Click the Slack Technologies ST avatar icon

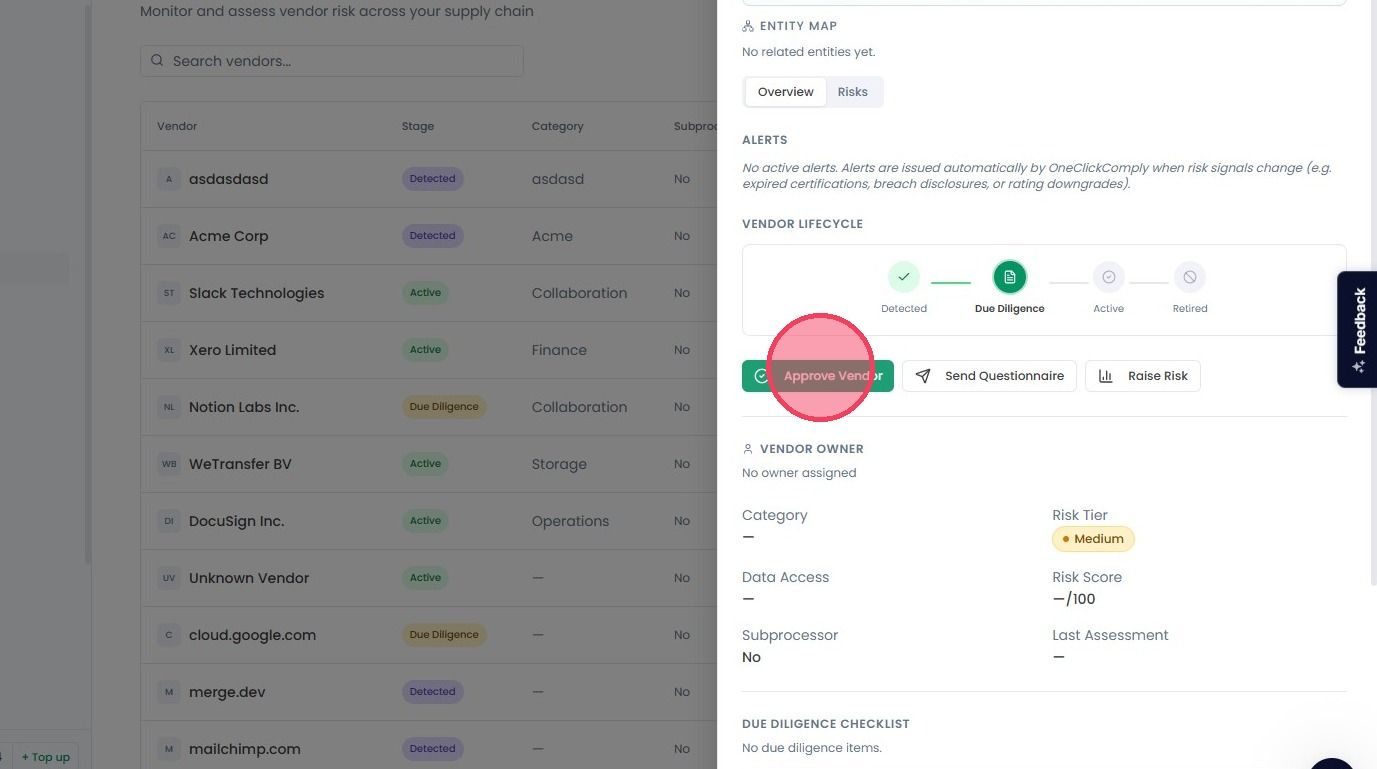click(x=169, y=293)
